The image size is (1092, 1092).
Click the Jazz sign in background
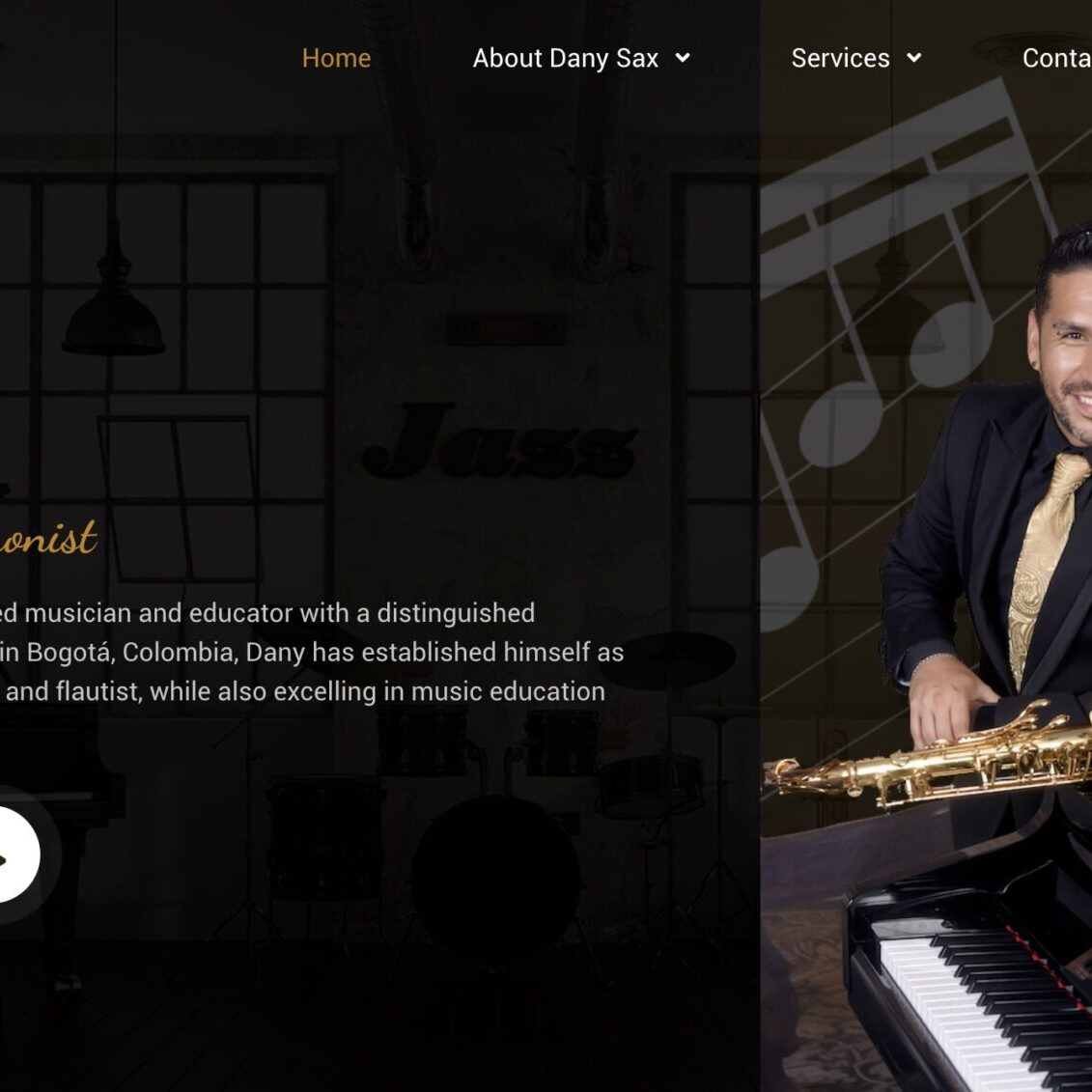pos(499,441)
